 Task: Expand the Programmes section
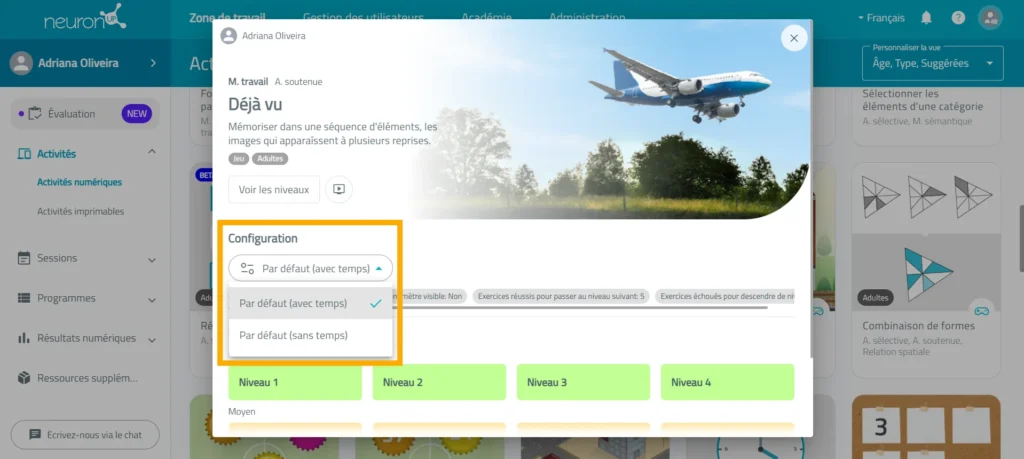pyautogui.click(x=152, y=300)
